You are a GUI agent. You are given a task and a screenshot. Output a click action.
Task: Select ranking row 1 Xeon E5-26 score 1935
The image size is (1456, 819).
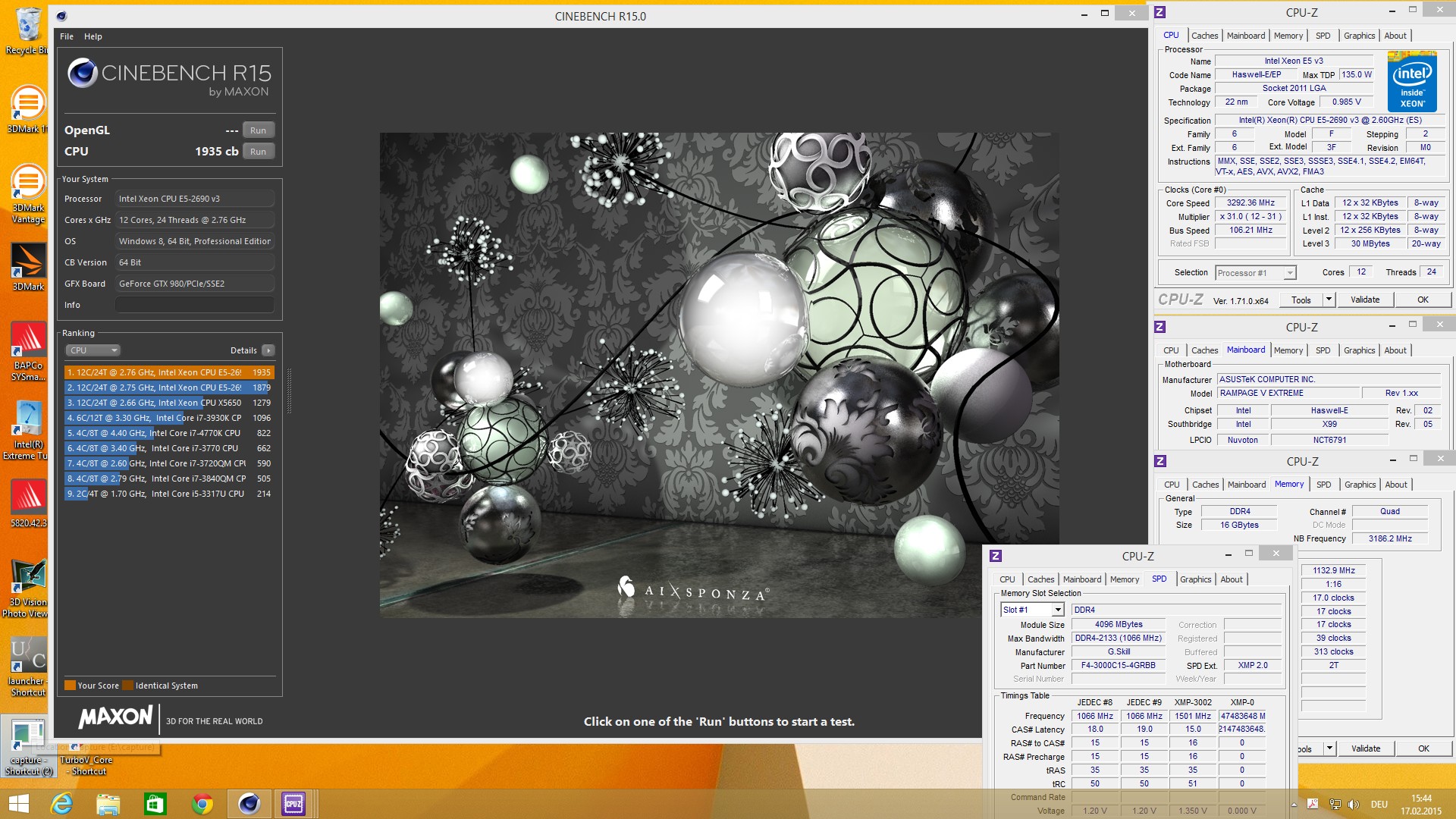(x=169, y=372)
